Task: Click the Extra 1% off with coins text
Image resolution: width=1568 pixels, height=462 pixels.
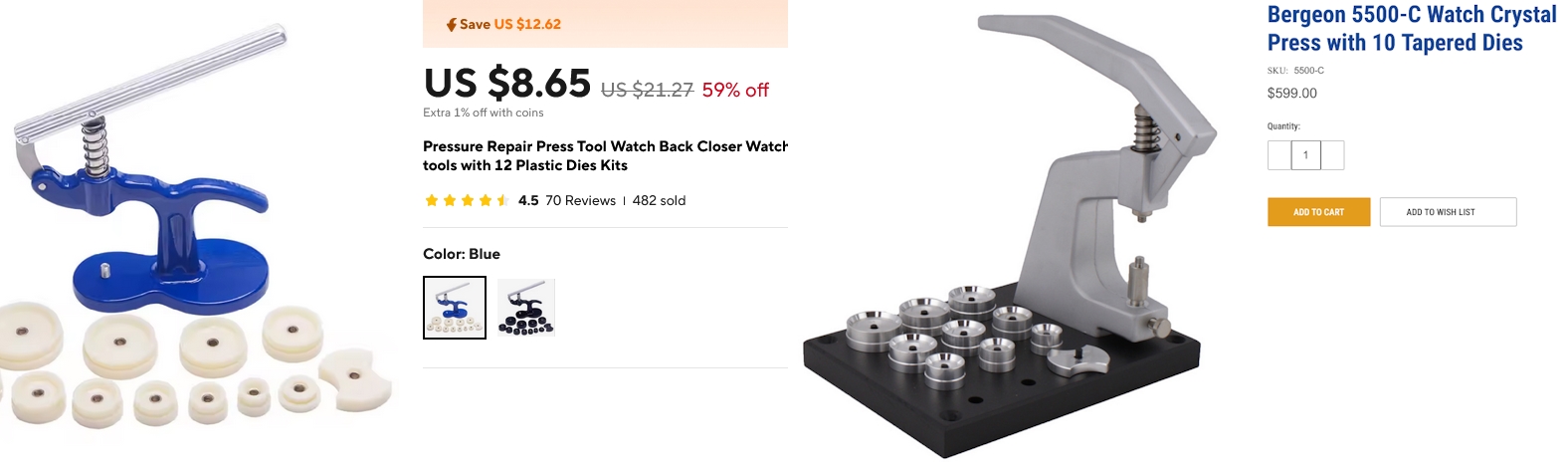Action: pyautogui.click(x=484, y=113)
